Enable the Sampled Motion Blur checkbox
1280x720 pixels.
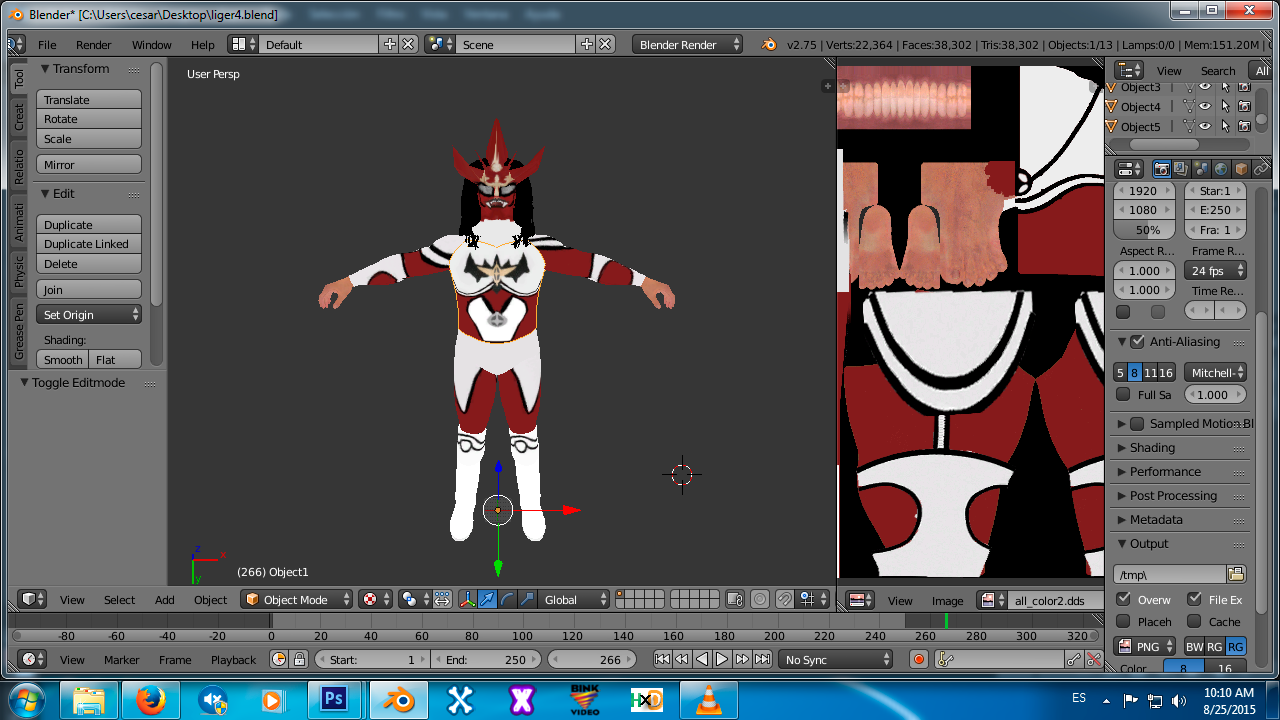tap(1137, 423)
